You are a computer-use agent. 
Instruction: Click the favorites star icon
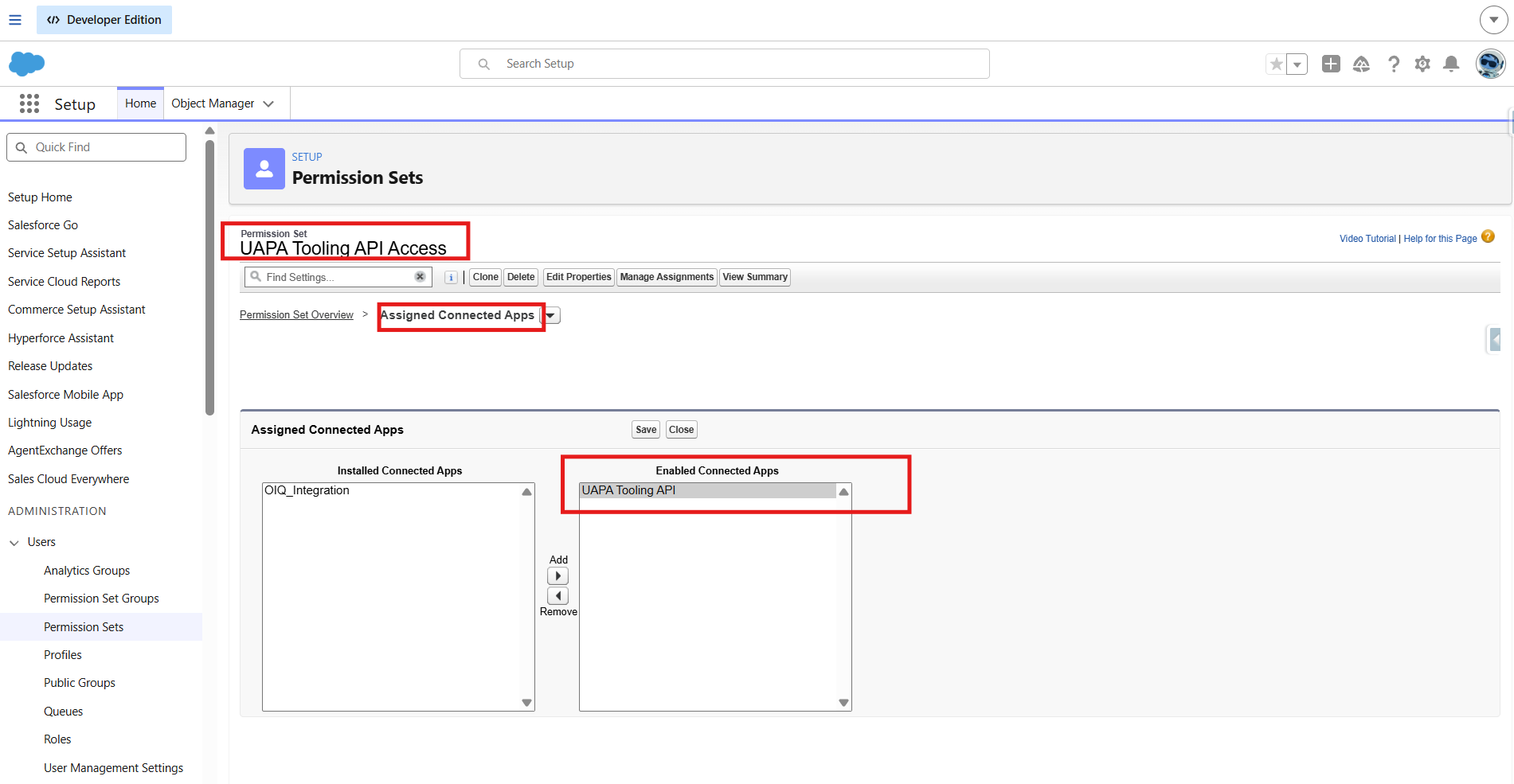(1277, 64)
